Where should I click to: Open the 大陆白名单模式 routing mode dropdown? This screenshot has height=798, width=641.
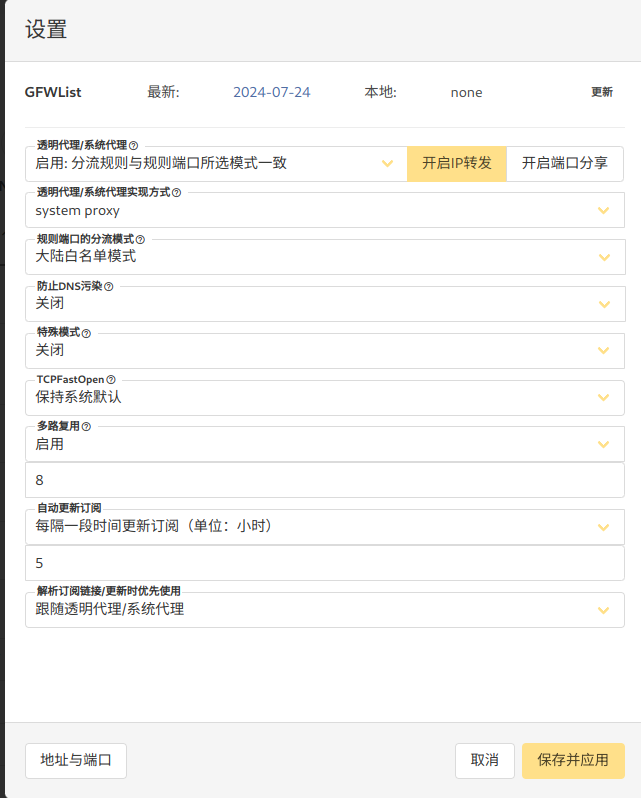click(324, 257)
